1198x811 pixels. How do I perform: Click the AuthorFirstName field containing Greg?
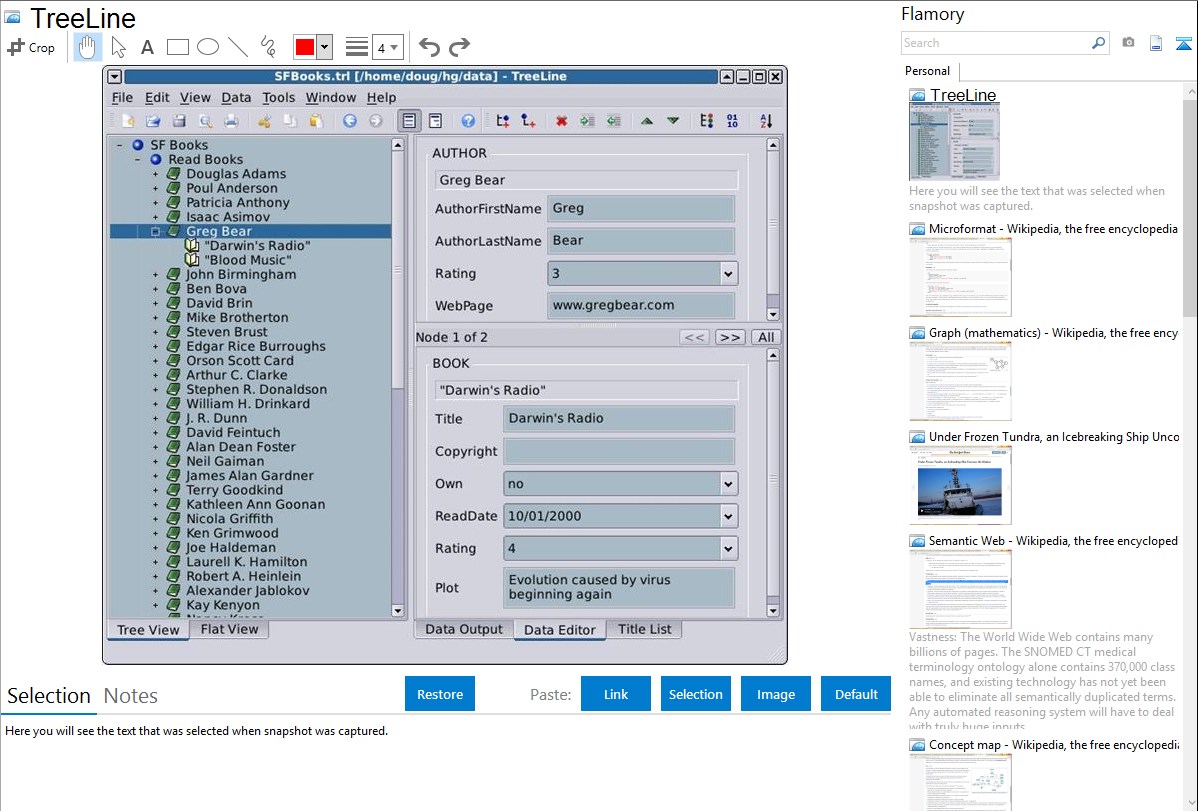click(641, 209)
